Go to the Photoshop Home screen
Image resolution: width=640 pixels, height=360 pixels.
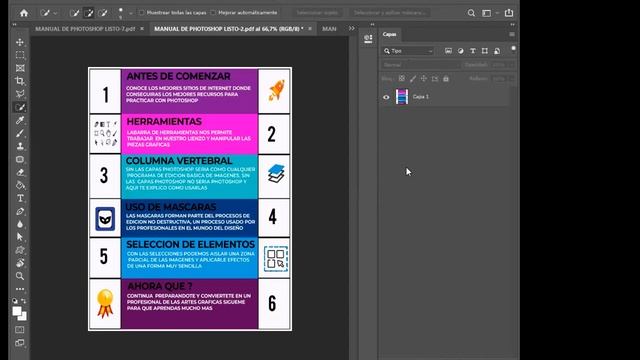pos(24,13)
